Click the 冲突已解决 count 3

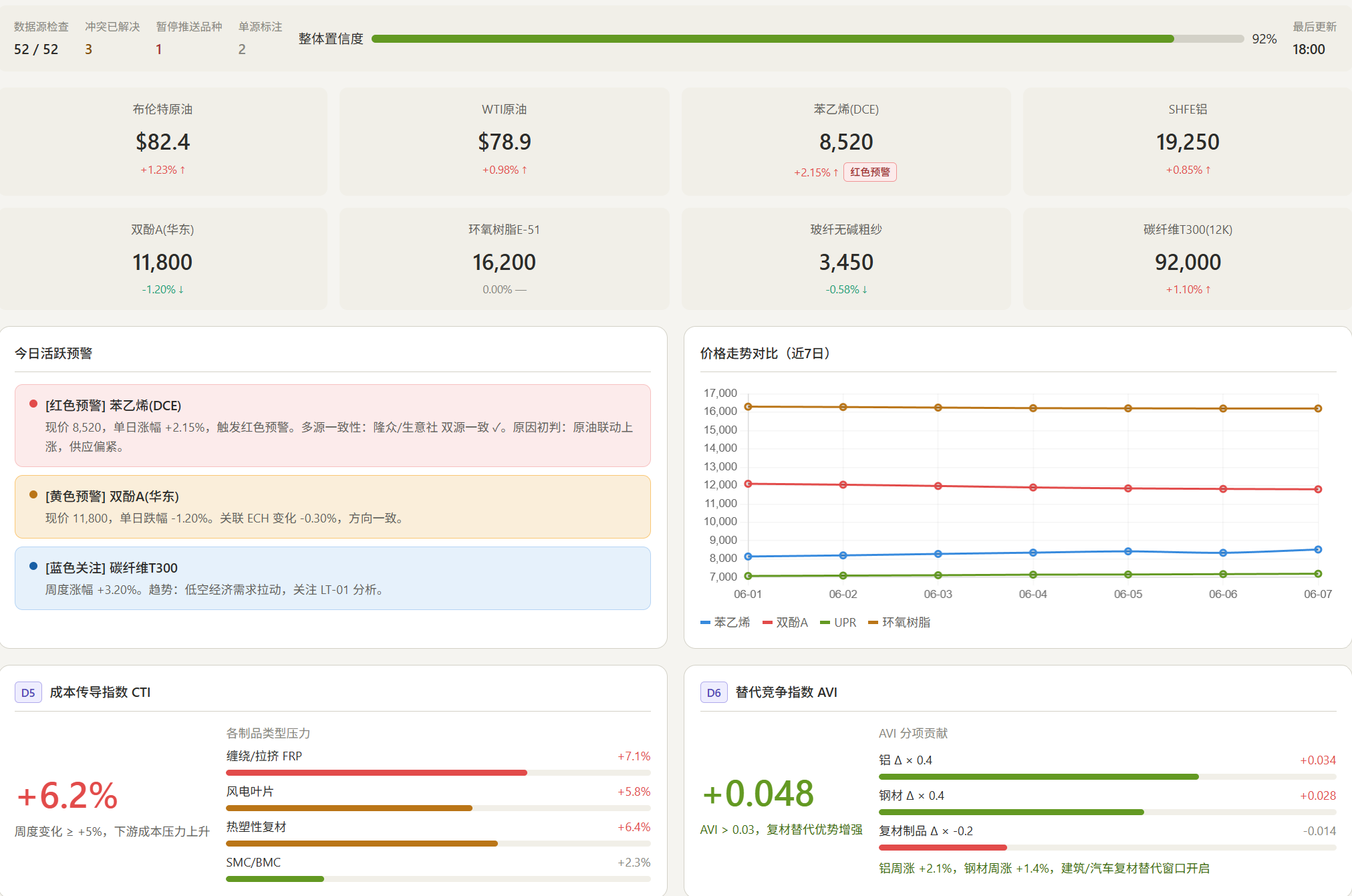(88, 49)
